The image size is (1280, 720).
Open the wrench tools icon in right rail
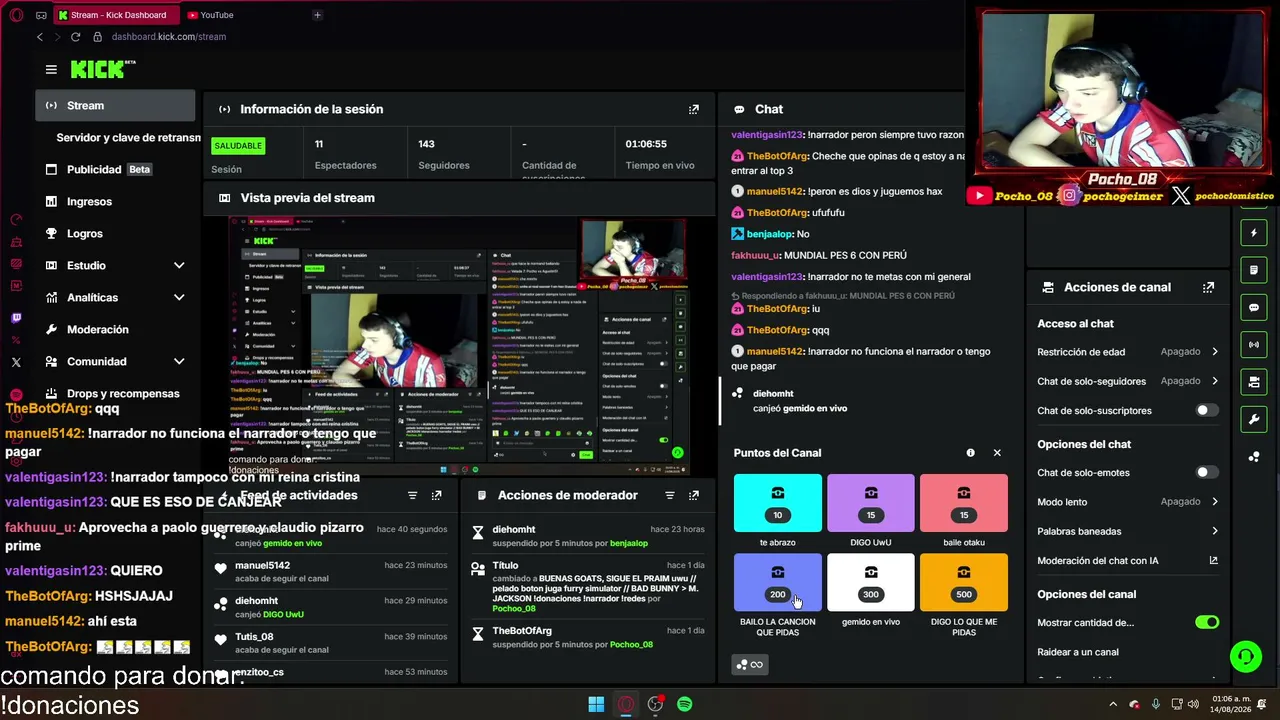(1254, 419)
